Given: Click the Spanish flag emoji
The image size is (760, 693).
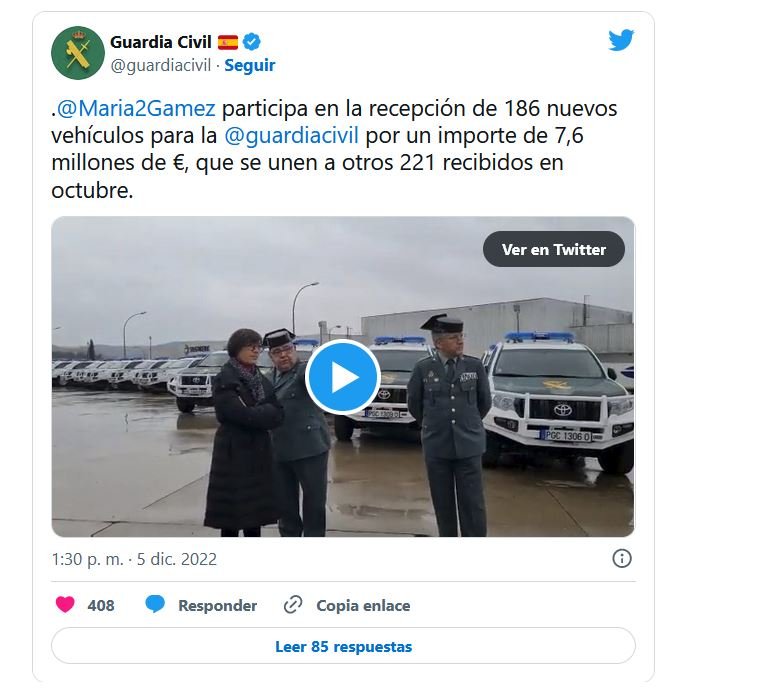Looking at the screenshot, I should pyautogui.click(x=228, y=42).
